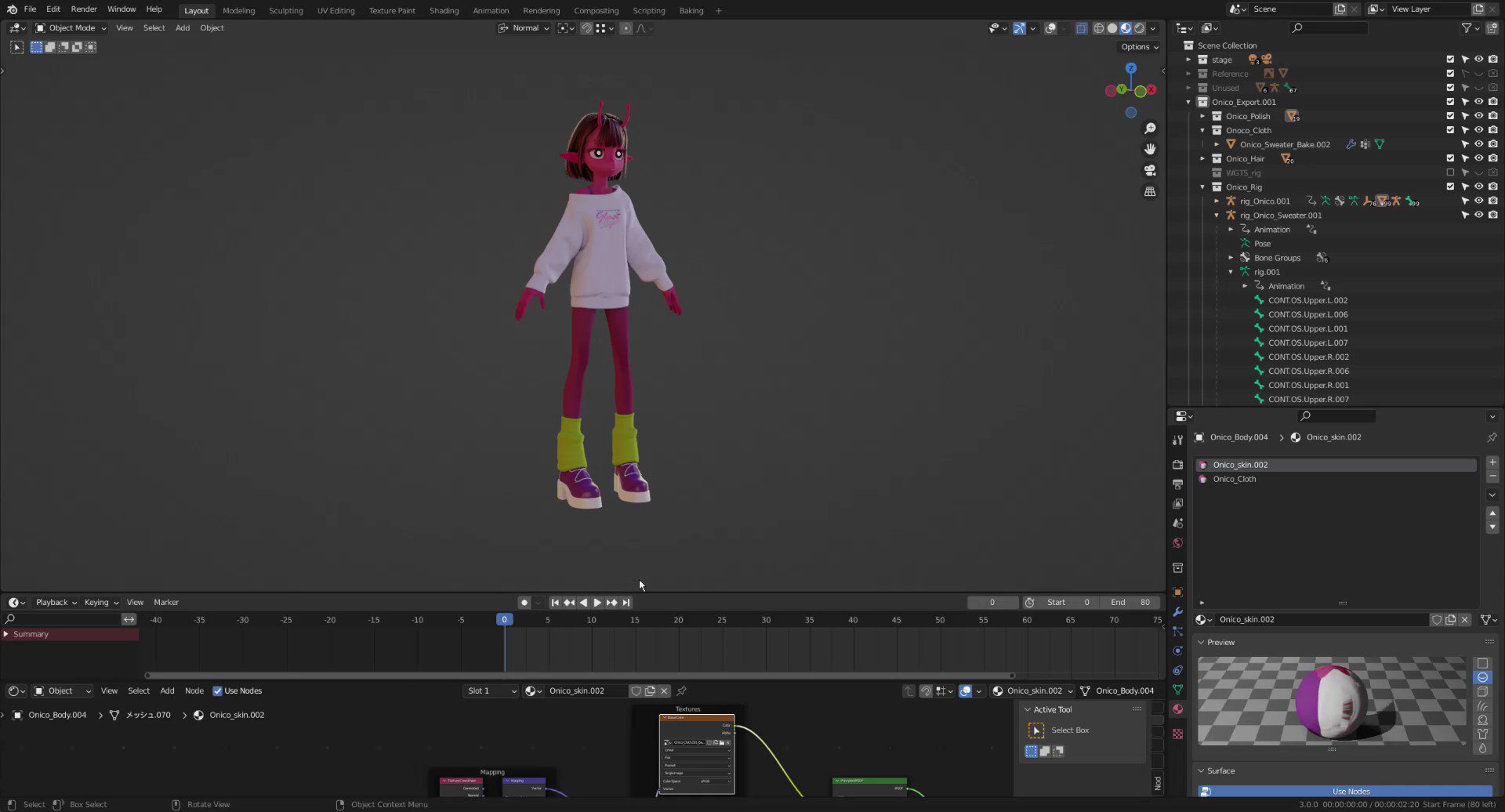
Task: Open the Tool properties tab
Action: coord(1177,440)
